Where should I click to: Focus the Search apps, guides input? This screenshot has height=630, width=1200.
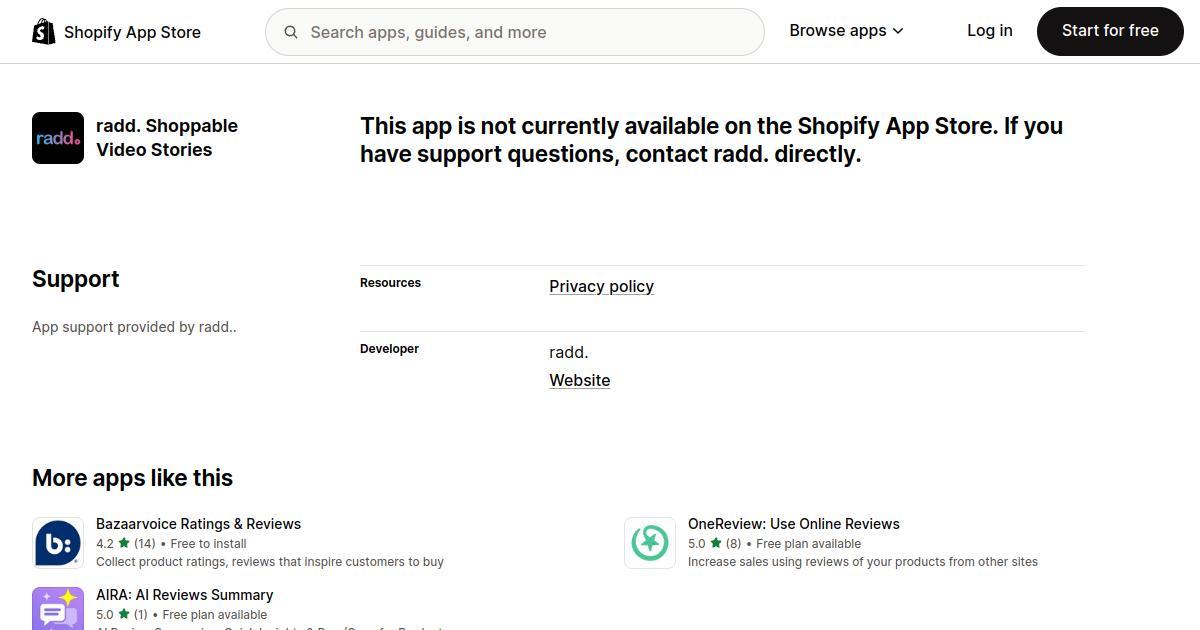(515, 32)
